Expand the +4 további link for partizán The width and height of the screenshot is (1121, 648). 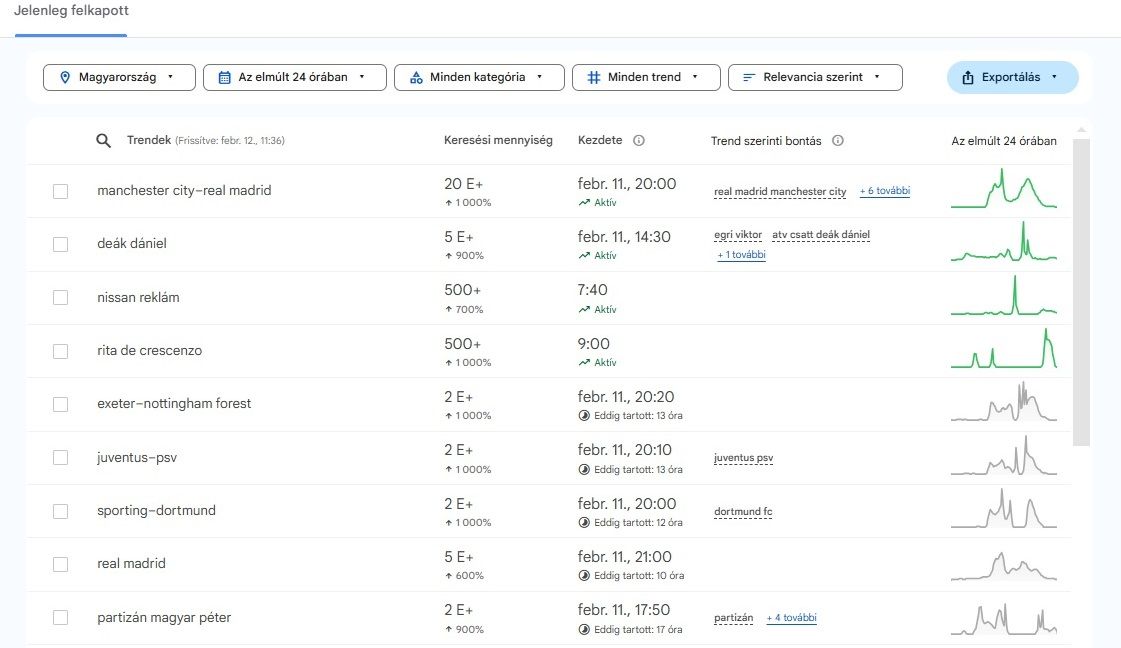click(x=791, y=618)
